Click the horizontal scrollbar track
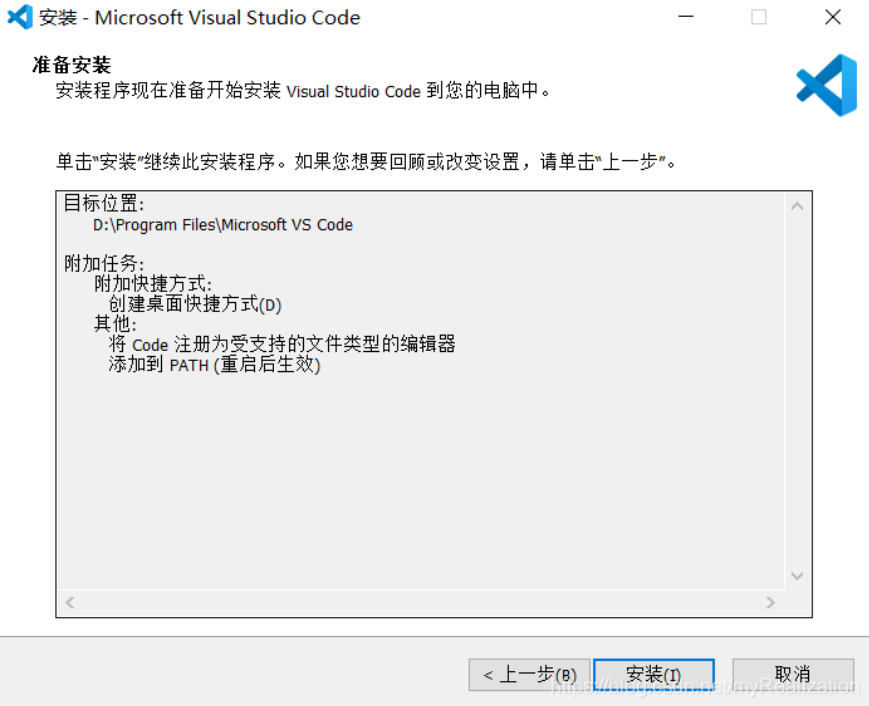 click(420, 601)
